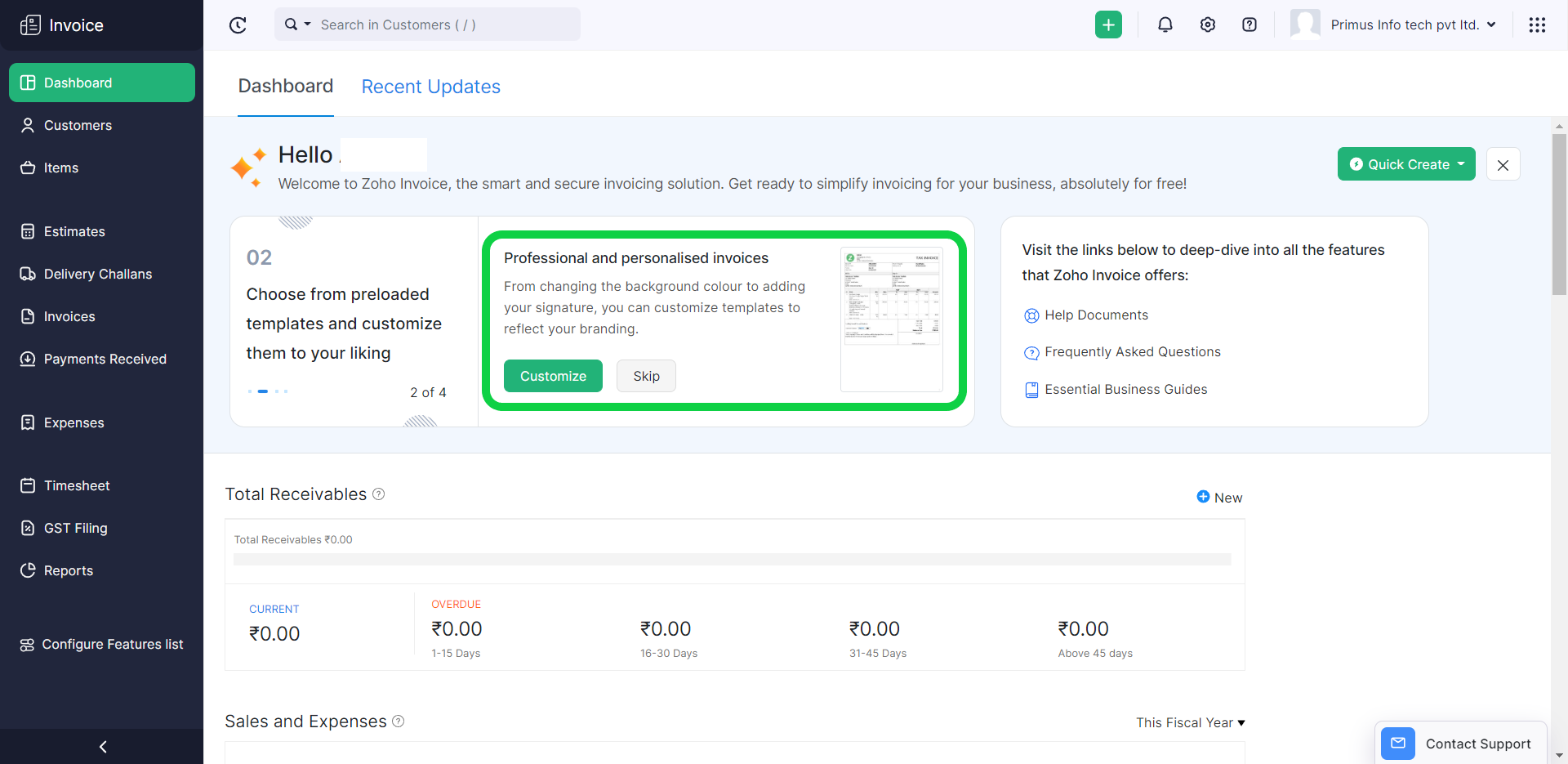Open Expenses in the sidebar
1568x764 pixels.
point(102,422)
